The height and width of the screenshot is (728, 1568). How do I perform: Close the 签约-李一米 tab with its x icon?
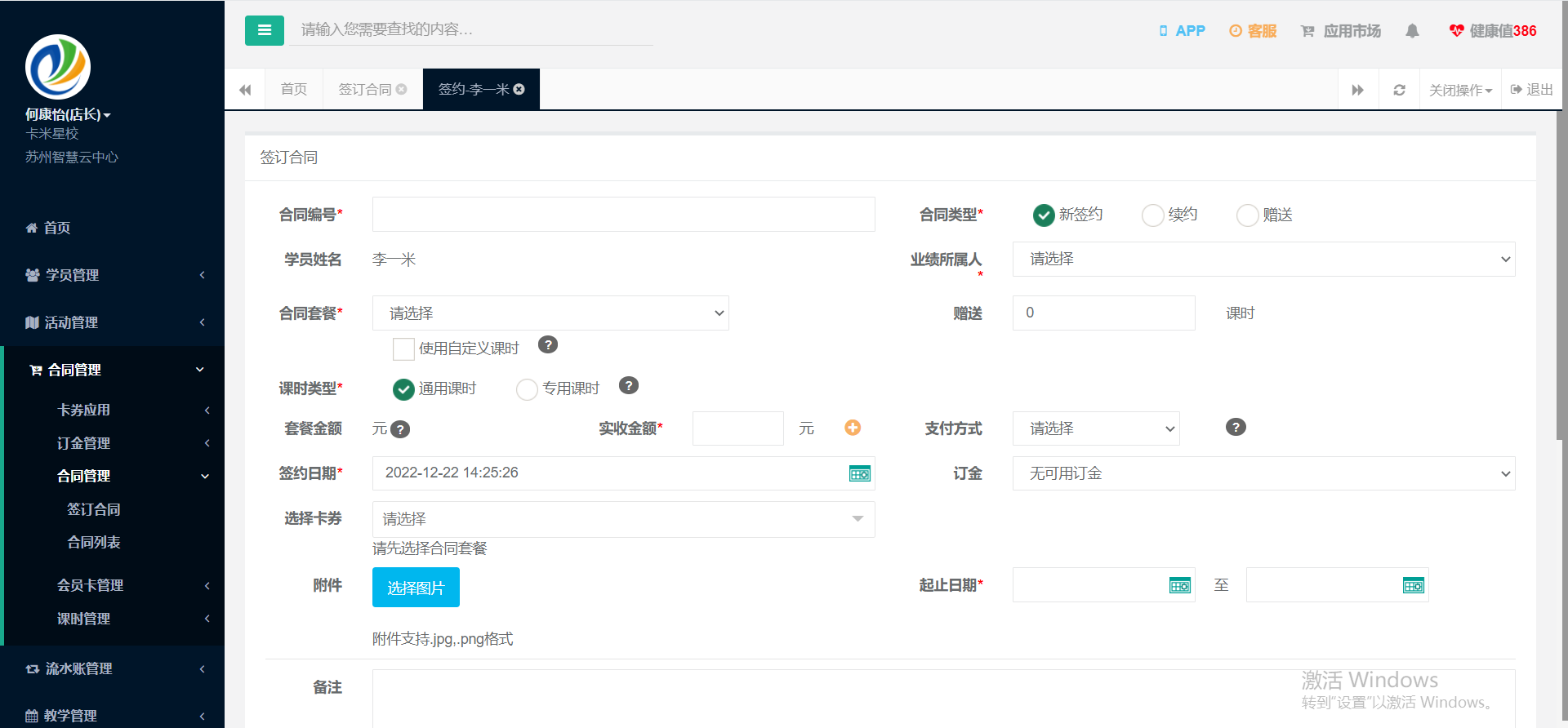click(519, 89)
